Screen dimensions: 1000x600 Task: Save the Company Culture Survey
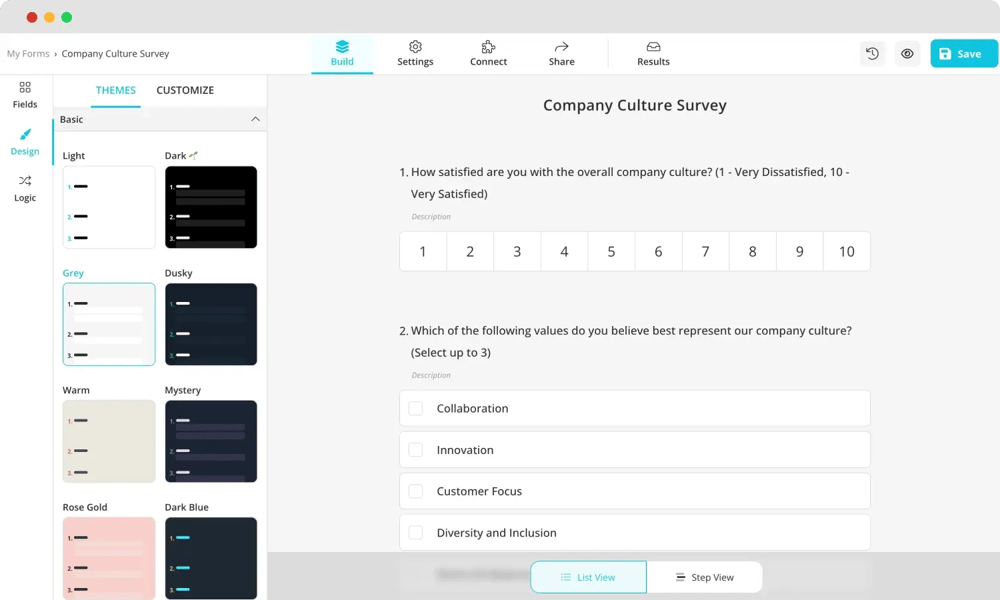(962, 53)
